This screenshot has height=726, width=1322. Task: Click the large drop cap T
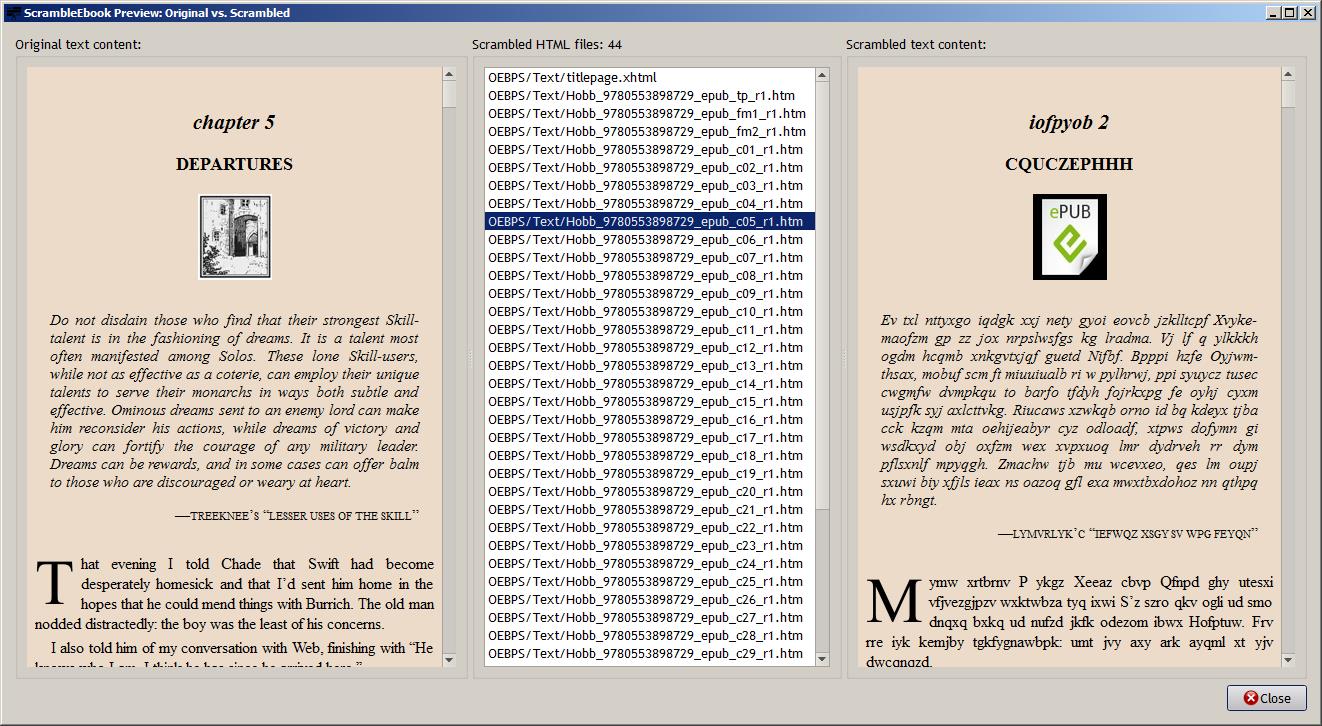(54, 584)
